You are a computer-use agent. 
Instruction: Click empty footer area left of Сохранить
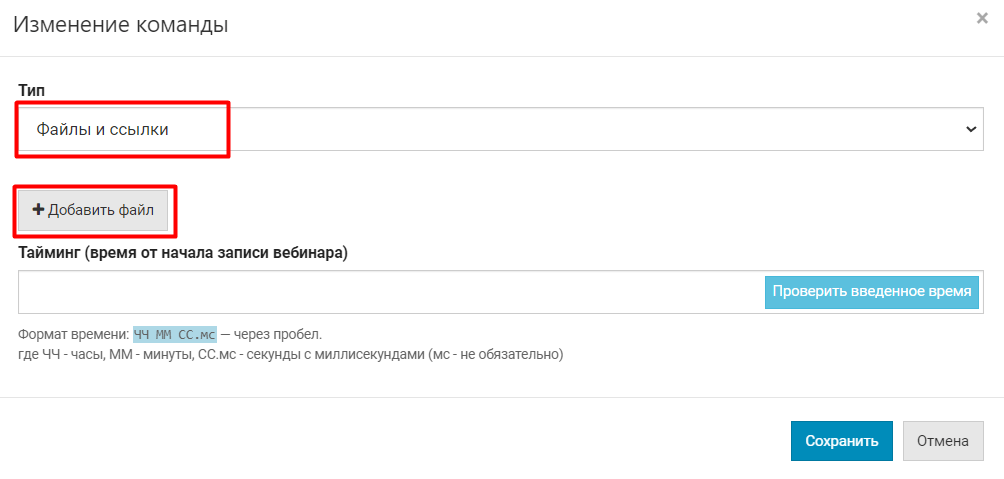400,441
